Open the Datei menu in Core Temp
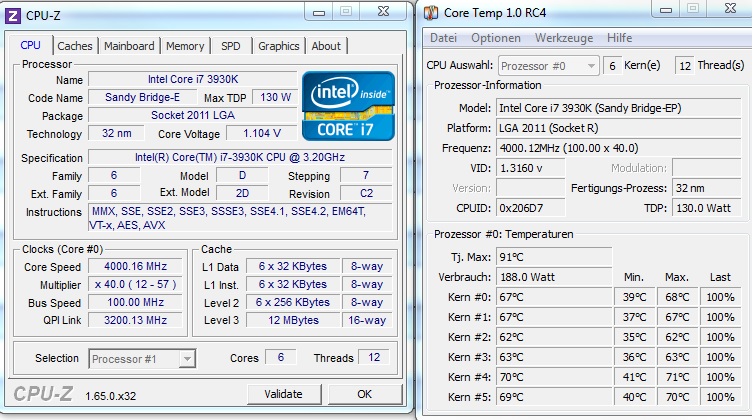 (443, 38)
